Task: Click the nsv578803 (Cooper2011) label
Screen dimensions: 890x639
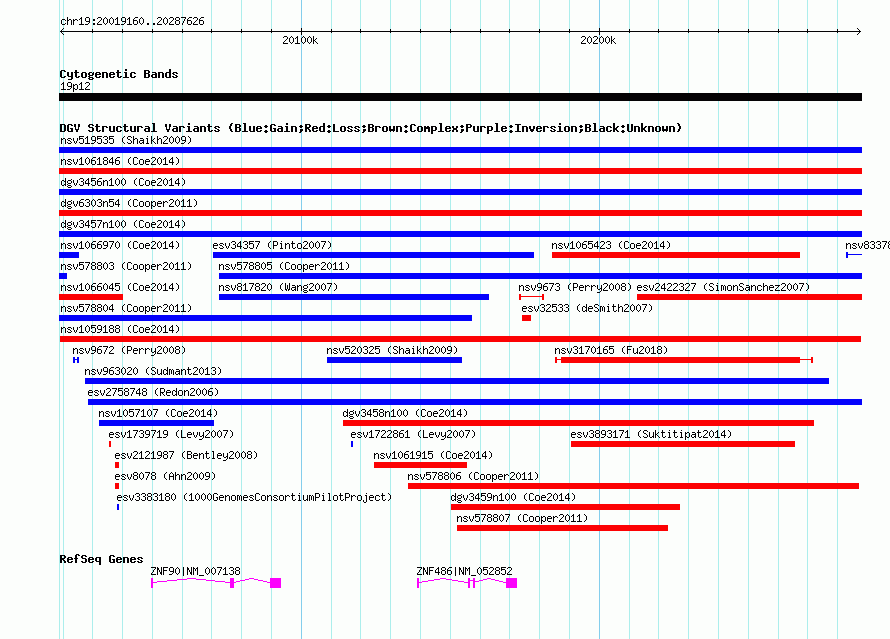Action: [126, 266]
